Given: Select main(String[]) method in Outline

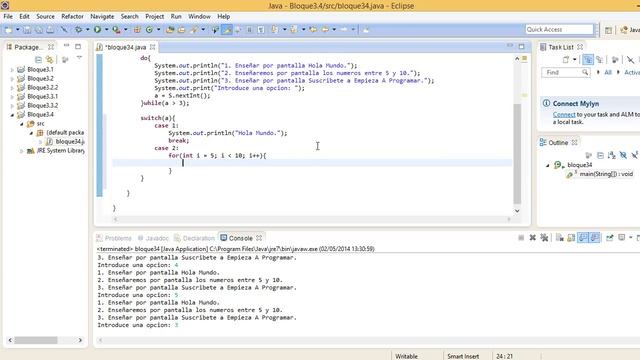Looking at the screenshot, I should (601, 174).
